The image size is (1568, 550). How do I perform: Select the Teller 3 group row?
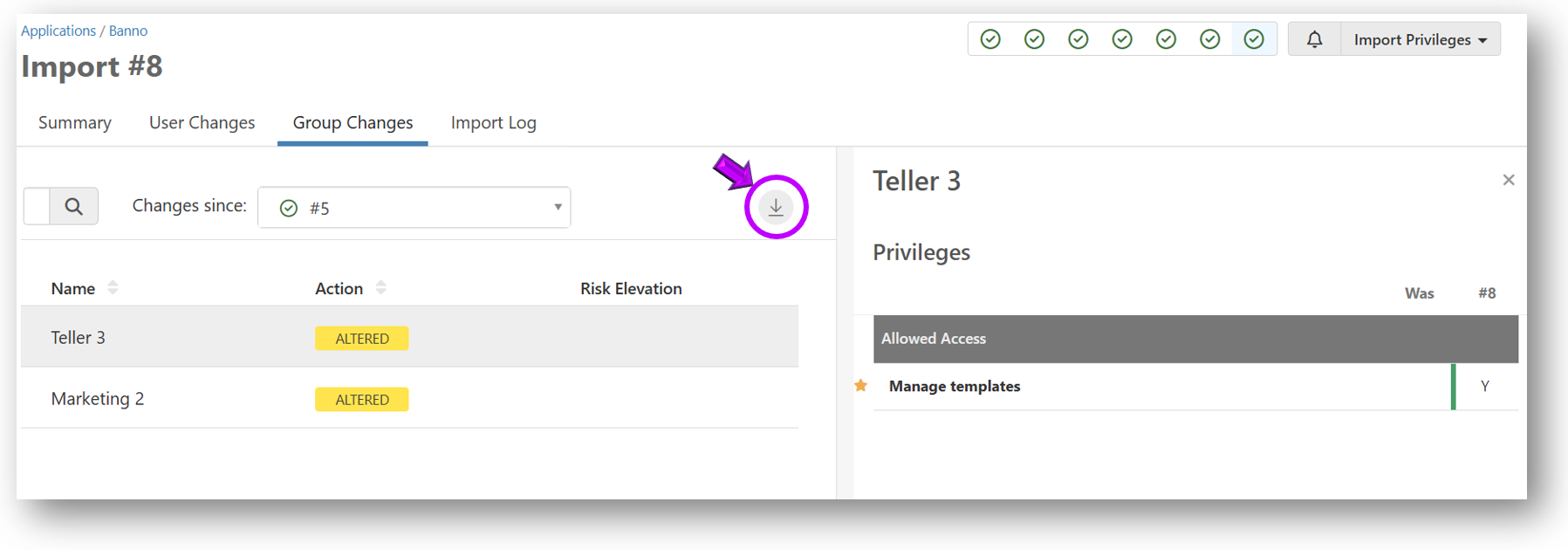79,338
